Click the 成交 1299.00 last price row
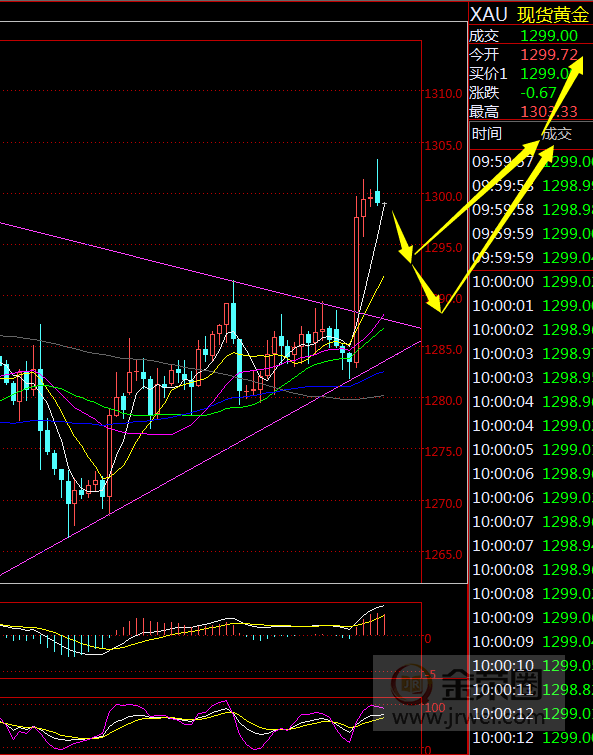Image resolution: width=593 pixels, height=755 pixels. point(531,36)
